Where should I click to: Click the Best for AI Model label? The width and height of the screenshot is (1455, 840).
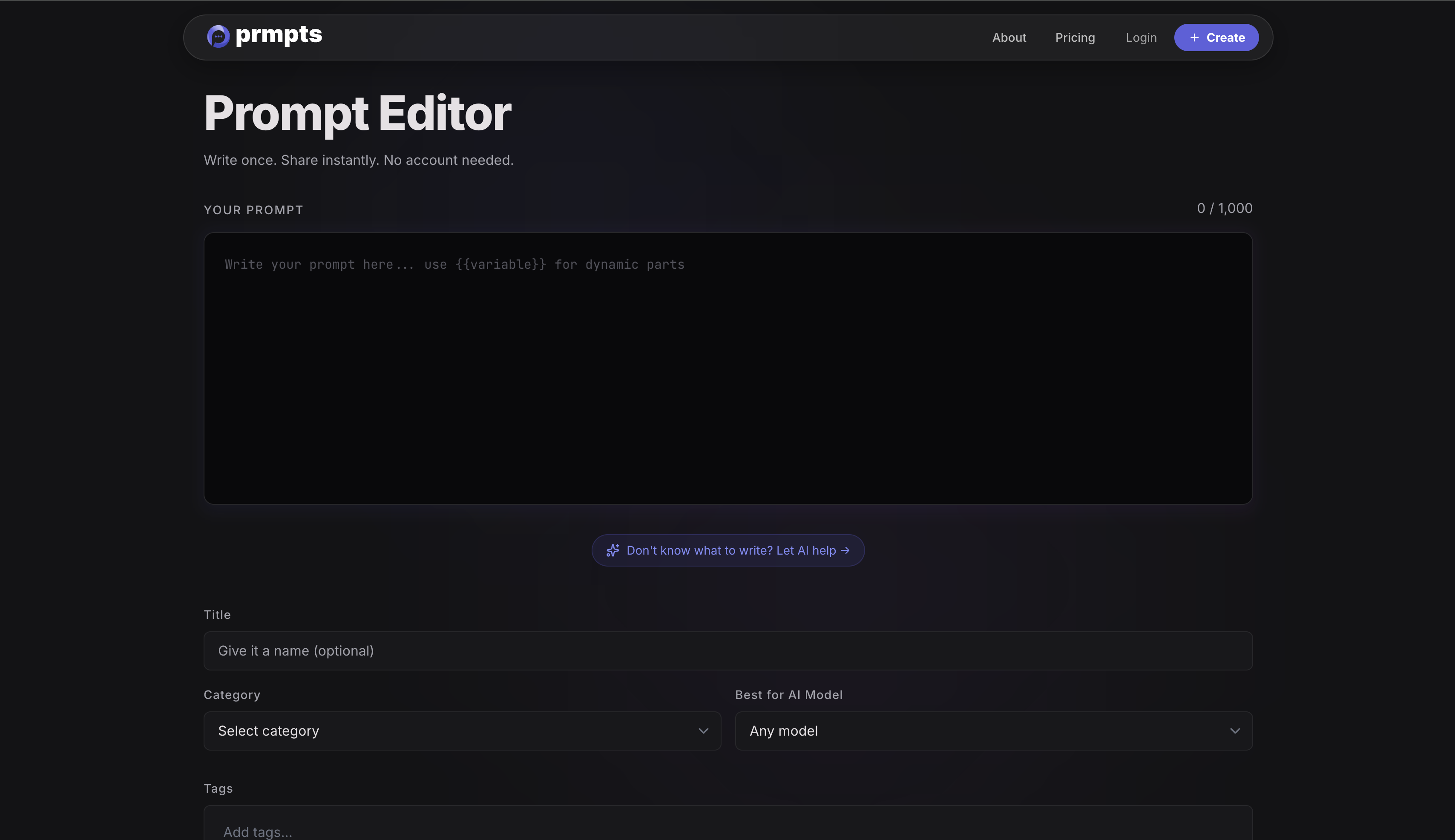788,695
